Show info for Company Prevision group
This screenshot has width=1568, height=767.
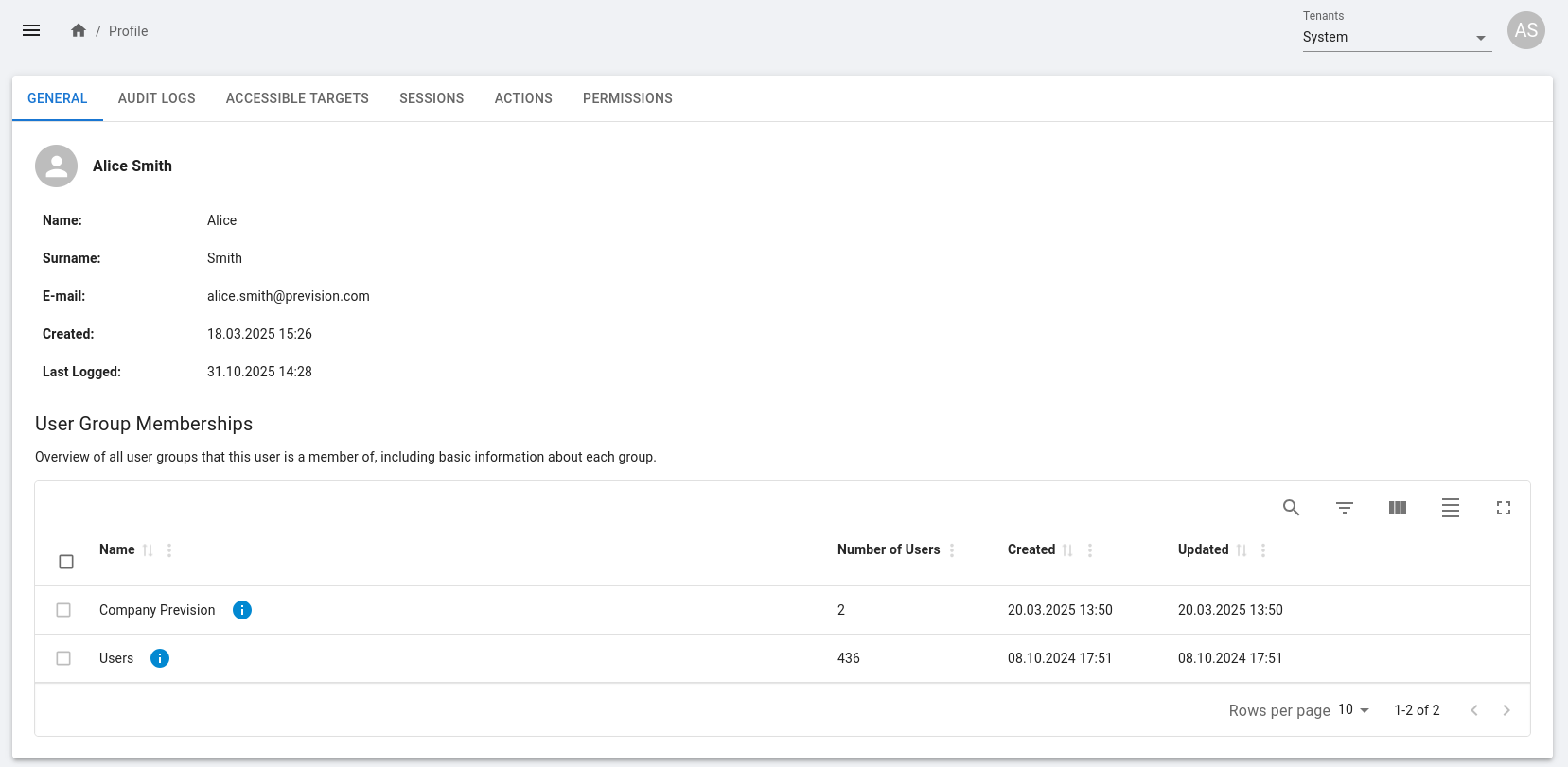[242, 610]
